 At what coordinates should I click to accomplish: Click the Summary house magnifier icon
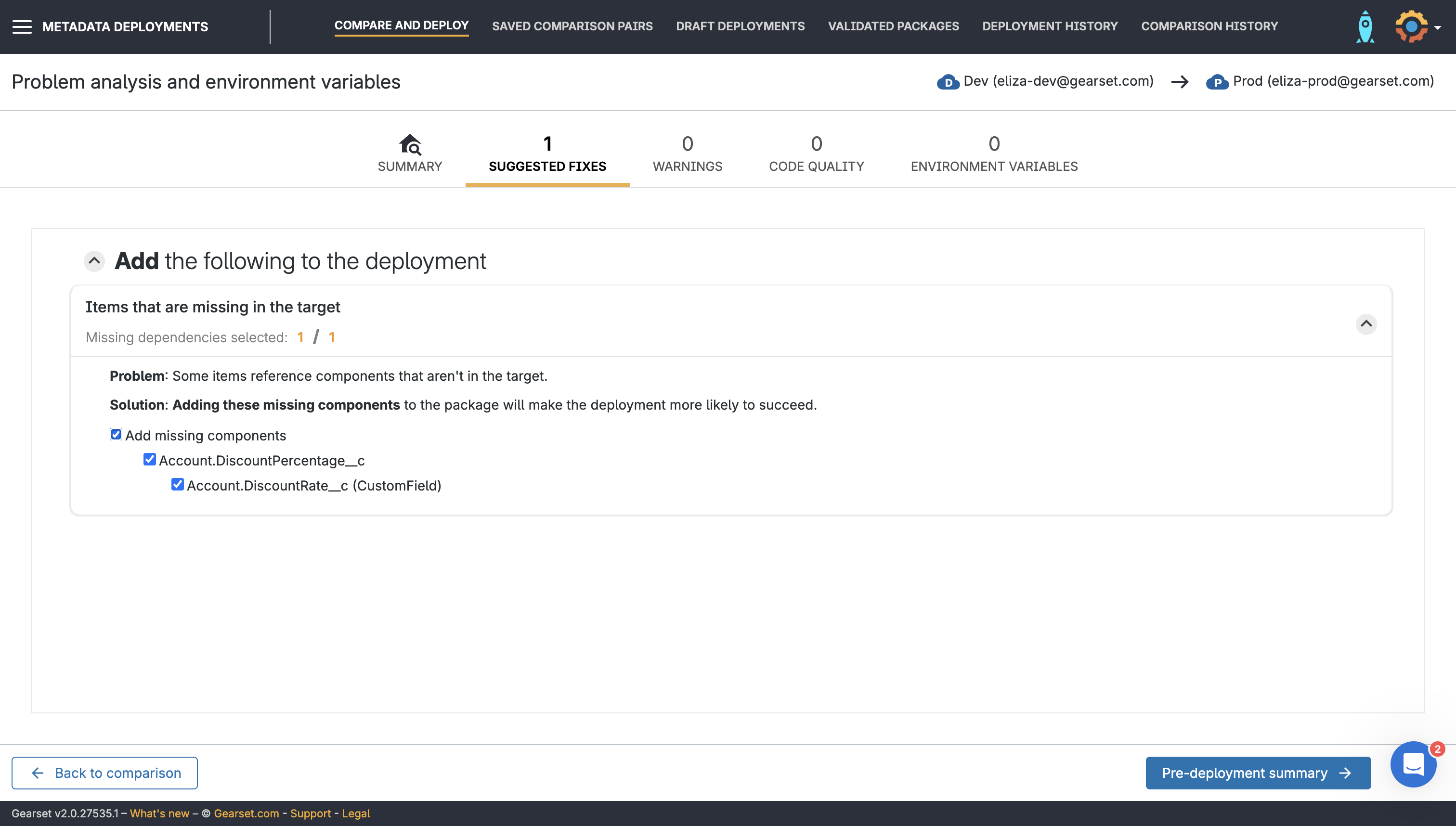point(410,144)
